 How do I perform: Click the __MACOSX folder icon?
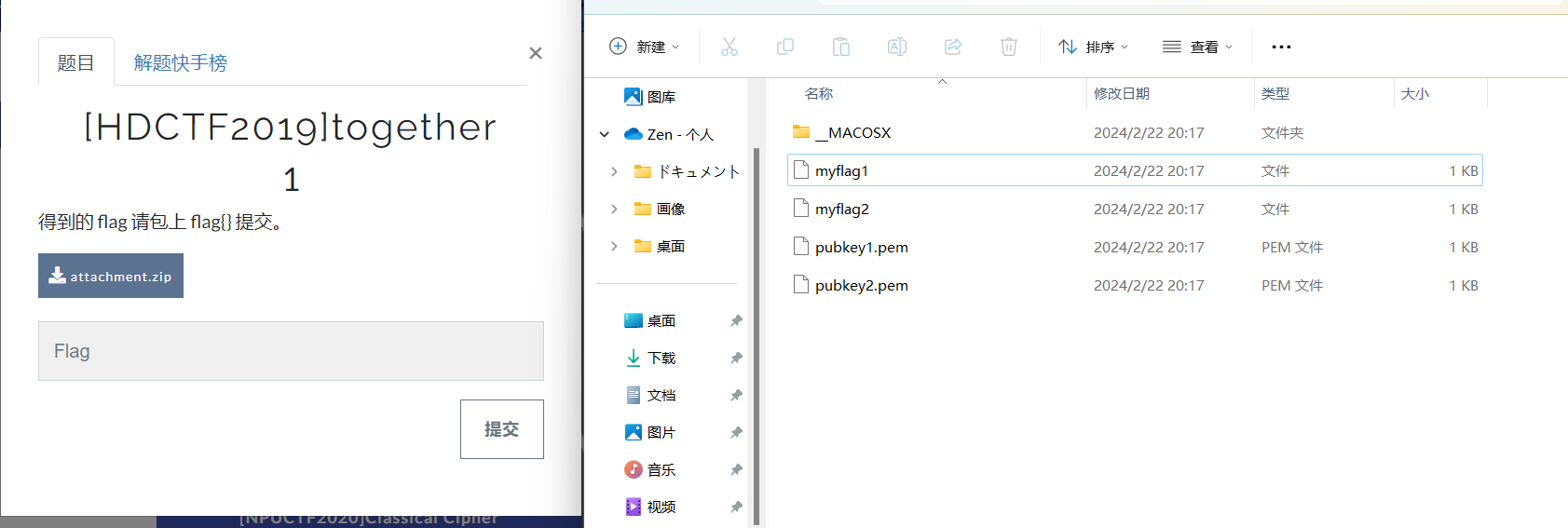tap(801, 131)
